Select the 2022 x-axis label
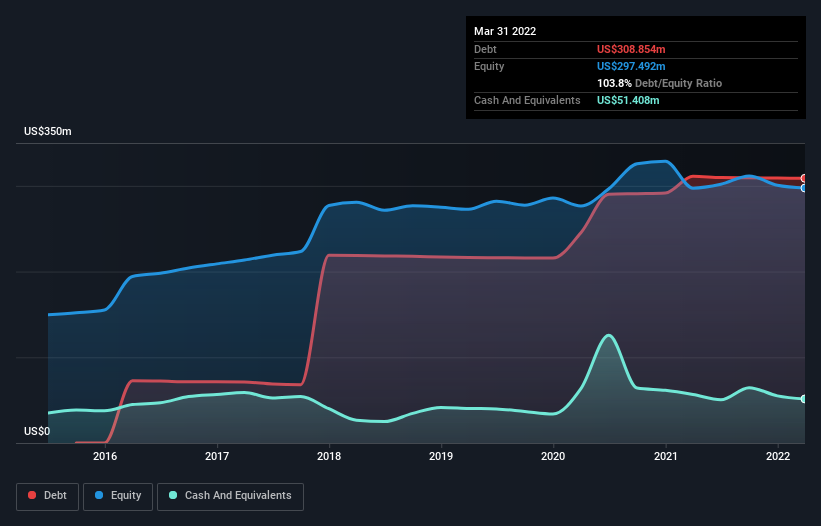 coord(778,456)
